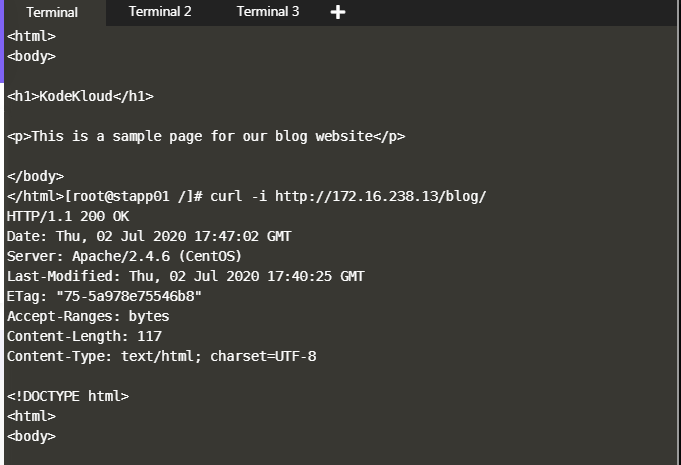The image size is (681, 465).
Task: Click the word curl in the command
Action: (226, 196)
